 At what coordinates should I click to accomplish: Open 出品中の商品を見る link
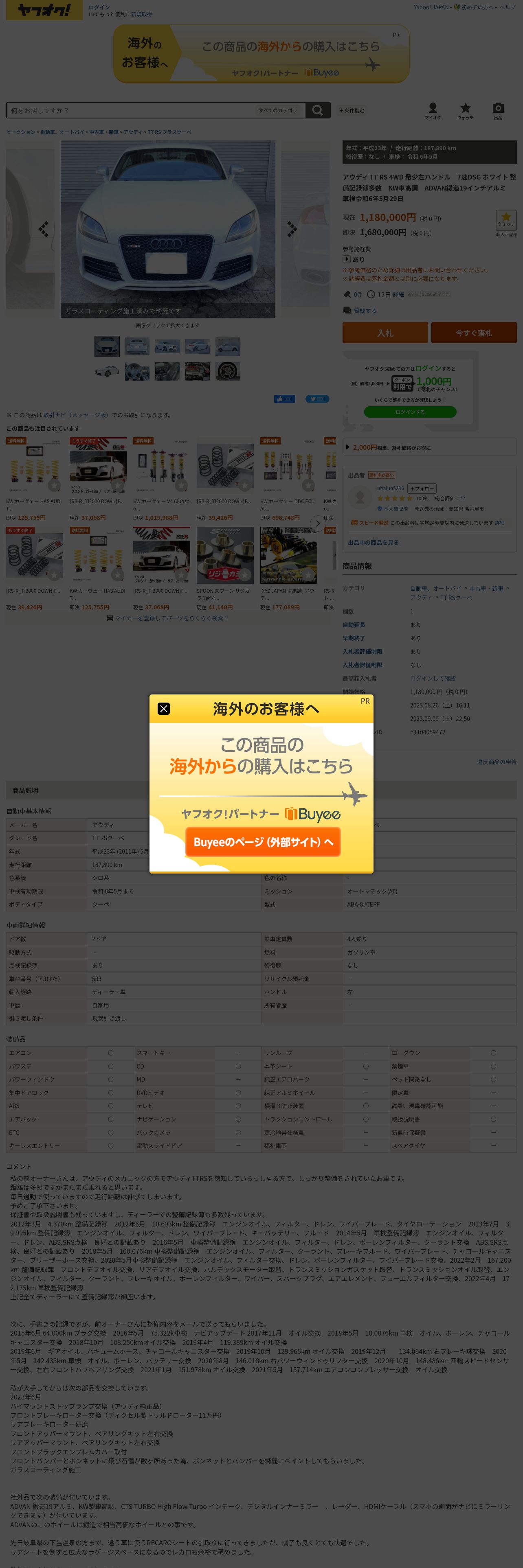click(373, 542)
